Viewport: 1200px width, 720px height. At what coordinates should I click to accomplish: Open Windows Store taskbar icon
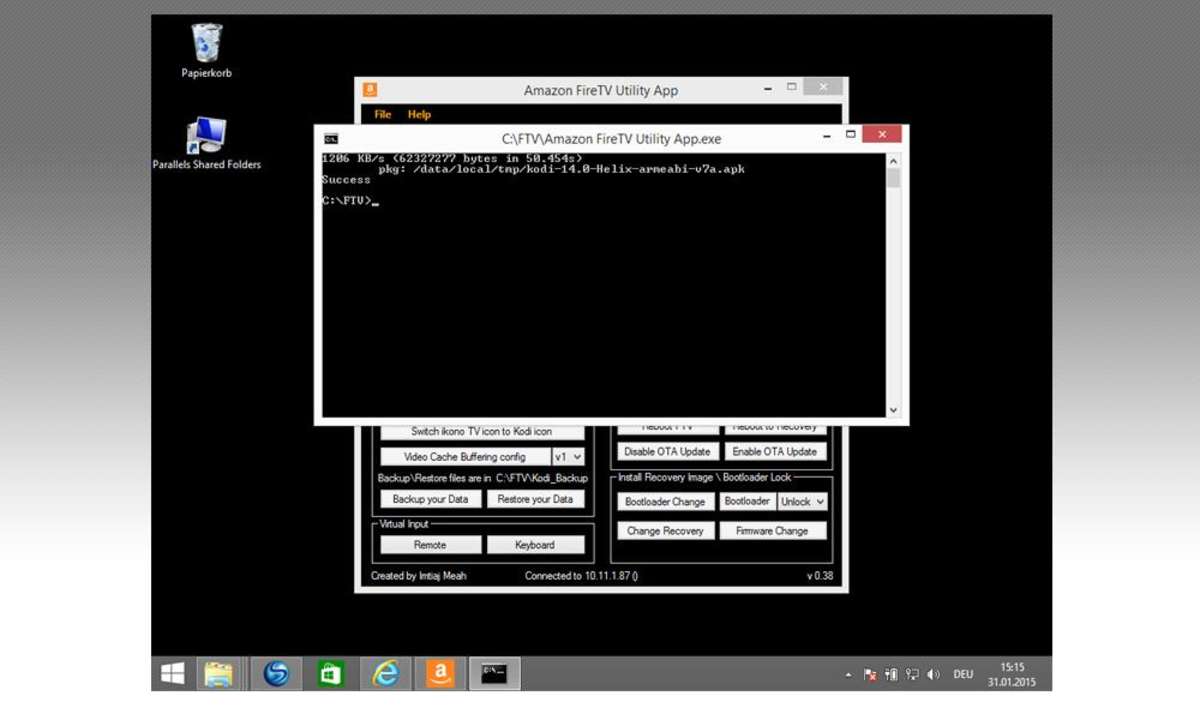(x=330, y=674)
